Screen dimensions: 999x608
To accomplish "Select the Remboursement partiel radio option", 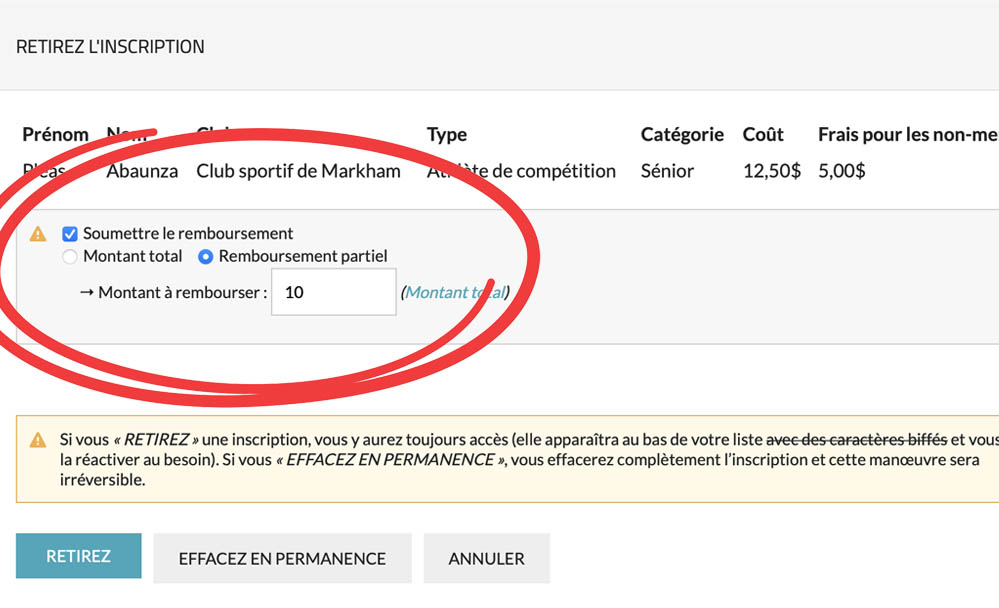I will pyautogui.click(x=205, y=257).
